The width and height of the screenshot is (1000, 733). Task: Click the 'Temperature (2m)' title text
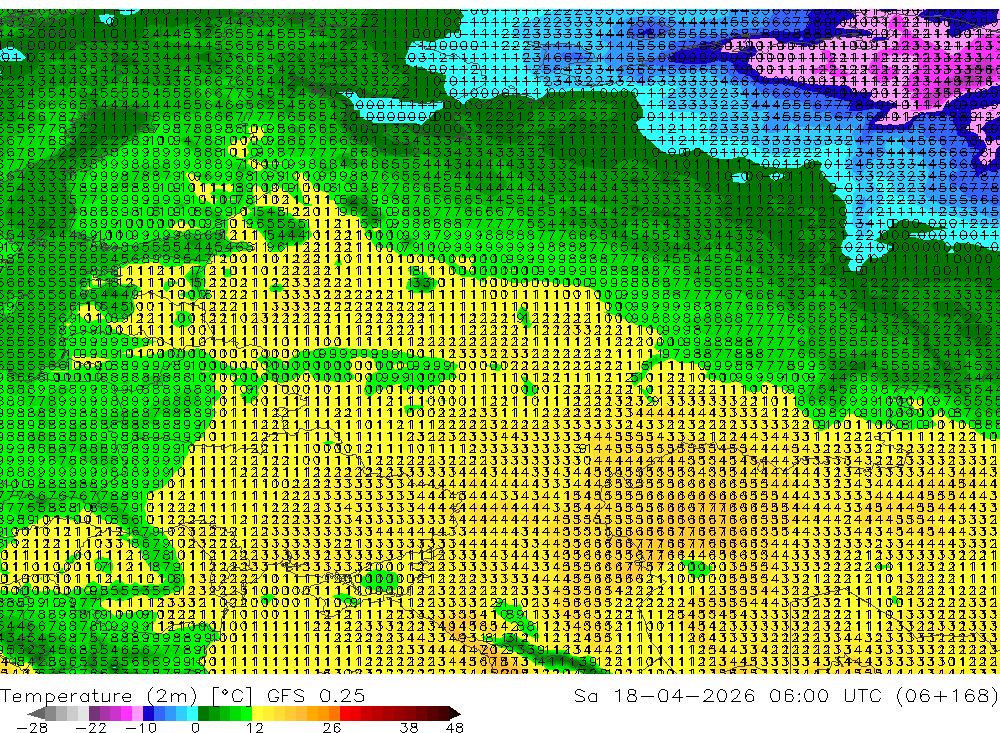(x=99, y=696)
